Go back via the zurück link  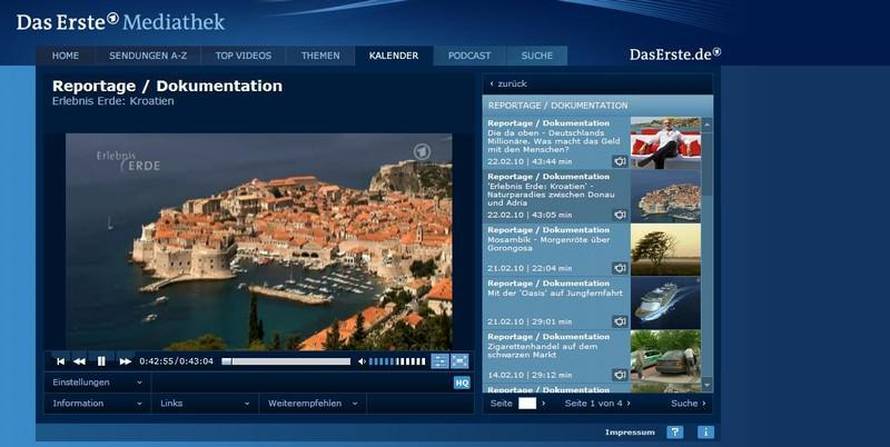[x=509, y=84]
